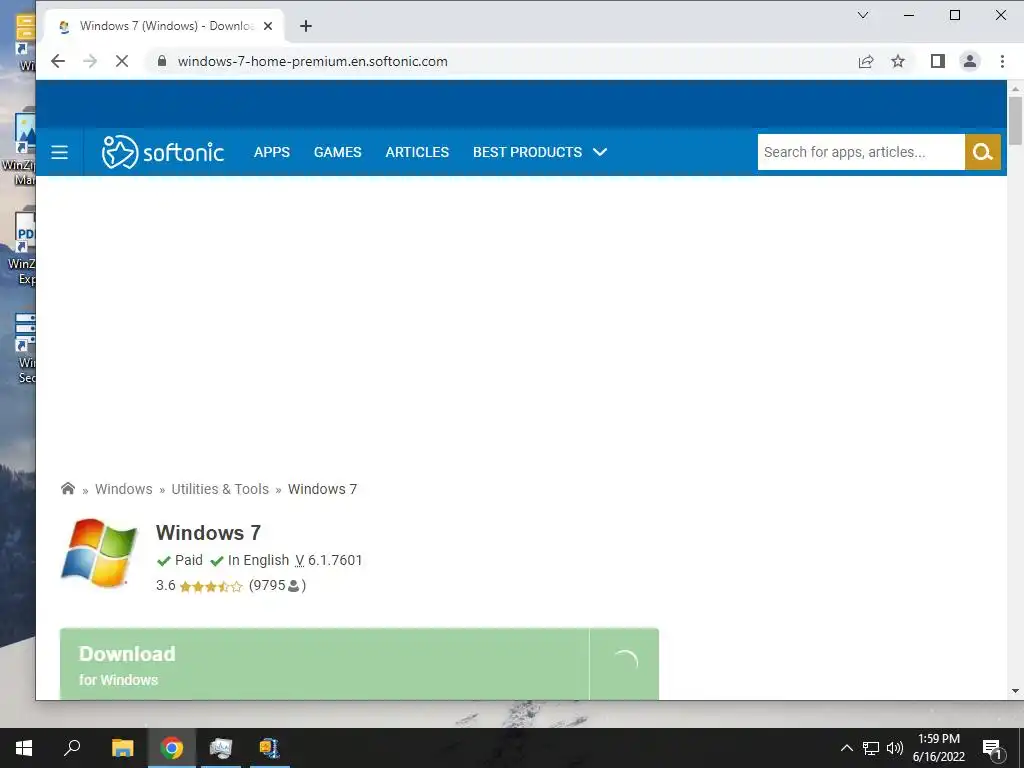This screenshot has width=1024, height=768.
Task: Click the version V 6.1.7601 text
Action: (x=328, y=560)
